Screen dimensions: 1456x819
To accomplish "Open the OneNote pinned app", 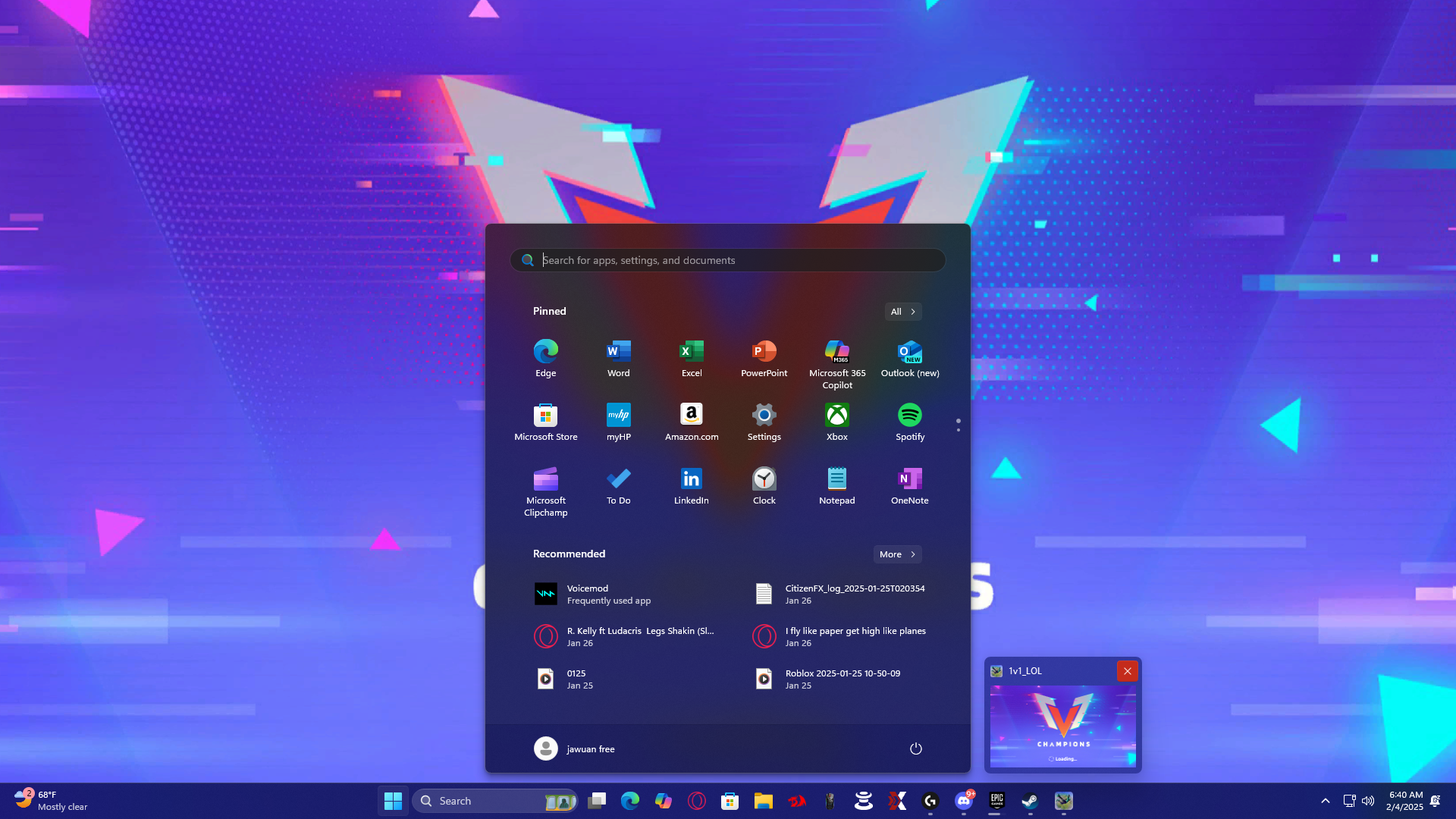I will point(909,485).
